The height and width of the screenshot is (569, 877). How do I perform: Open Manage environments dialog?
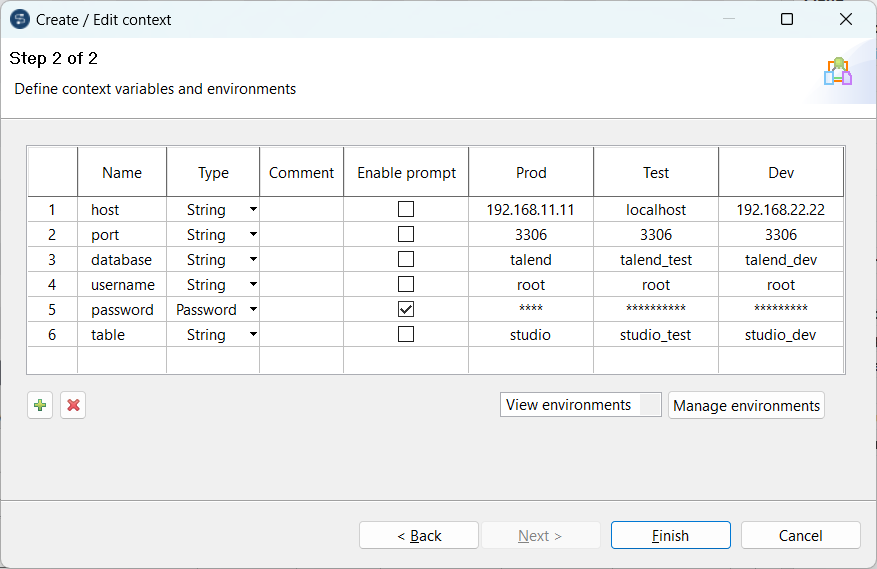pyautogui.click(x=746, y=405)
